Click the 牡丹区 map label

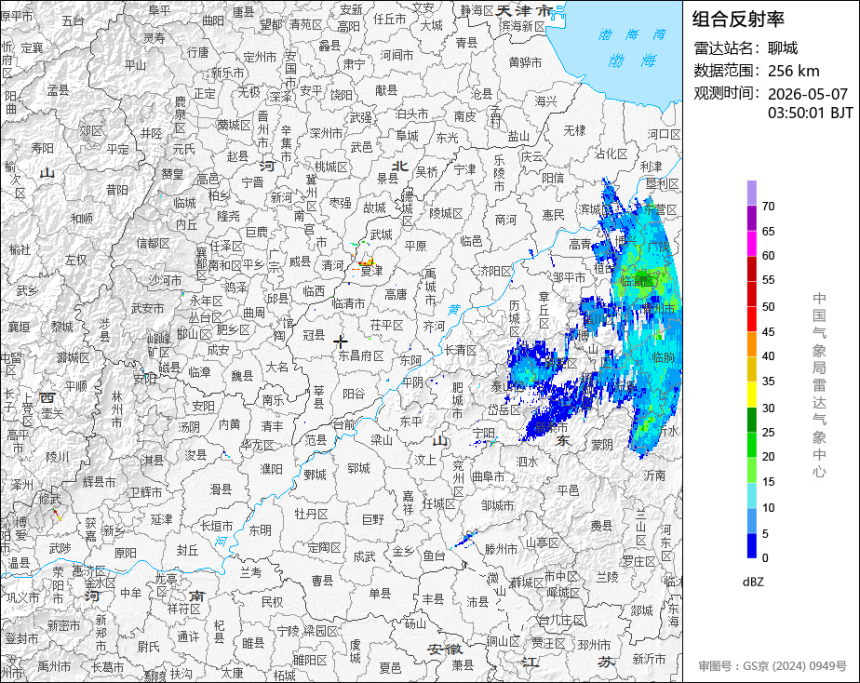311,514
